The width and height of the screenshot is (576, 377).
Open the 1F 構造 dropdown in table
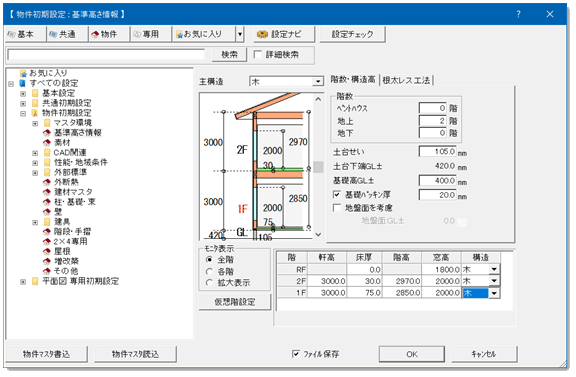494,293
